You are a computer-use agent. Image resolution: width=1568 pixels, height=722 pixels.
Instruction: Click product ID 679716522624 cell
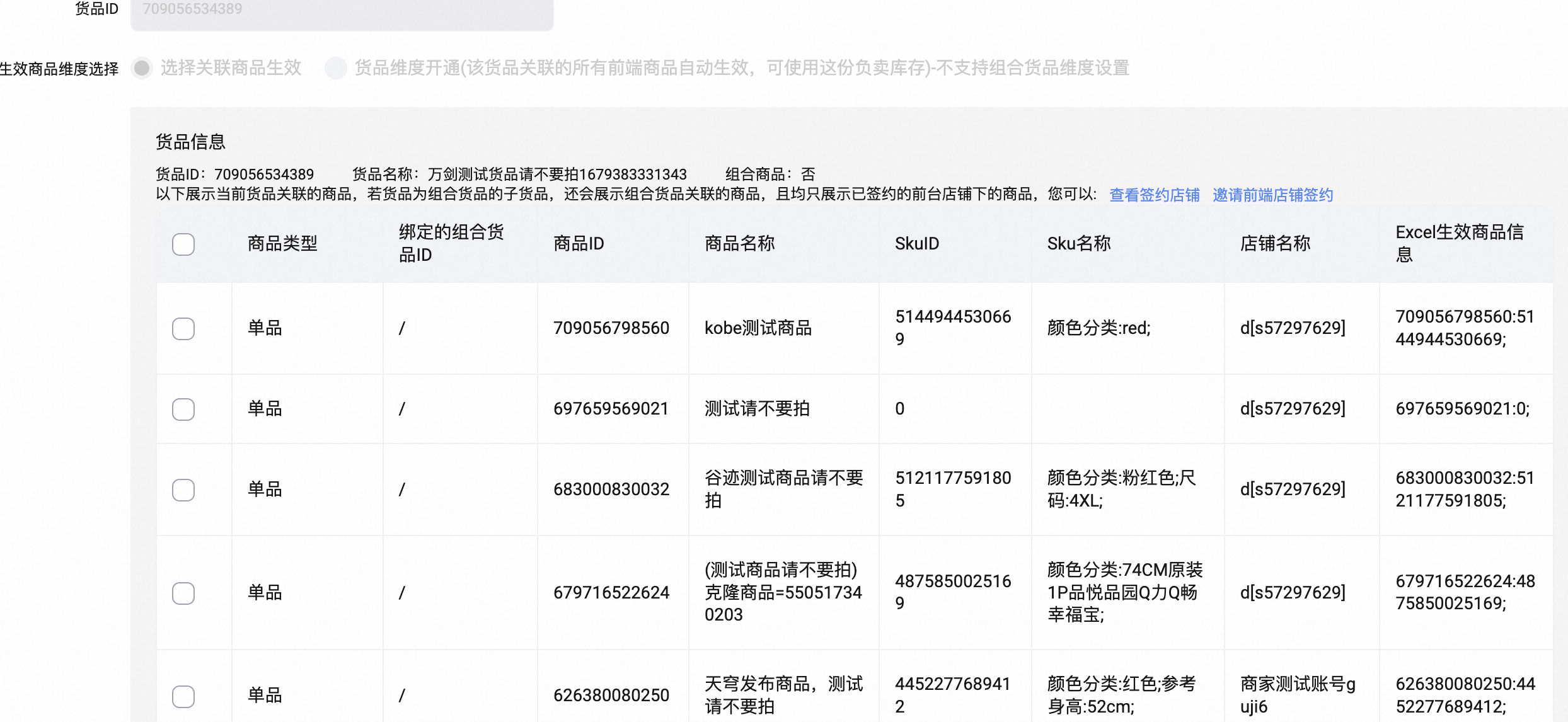[x=611, y=592]
